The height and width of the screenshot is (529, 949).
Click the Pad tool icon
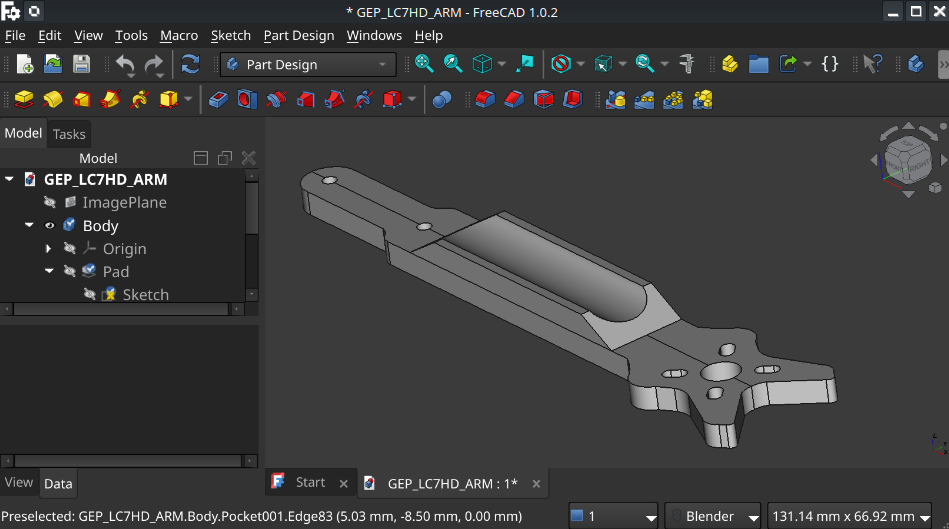[x=24, y=99]
